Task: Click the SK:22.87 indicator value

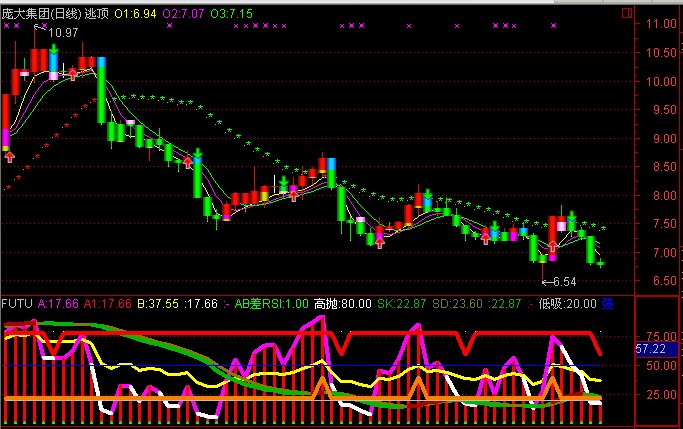Action: coord(401,303)
